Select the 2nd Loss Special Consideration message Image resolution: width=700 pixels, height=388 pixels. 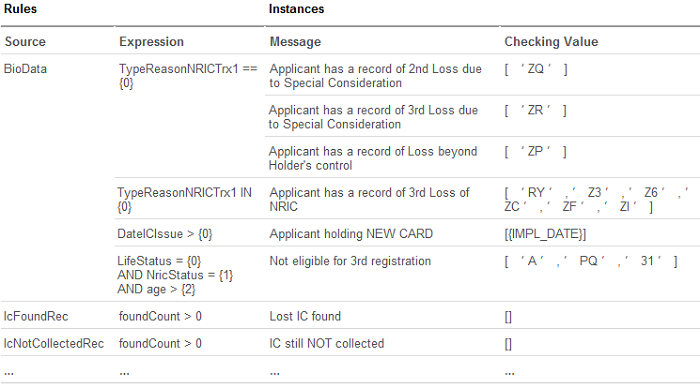[375, 76]
